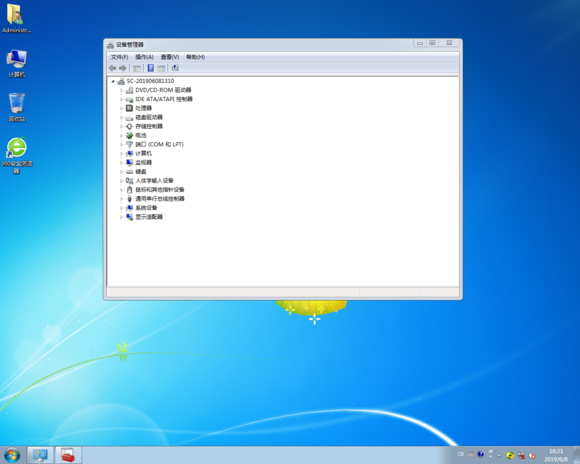Click the human interface devices icon

click(129, 181)
